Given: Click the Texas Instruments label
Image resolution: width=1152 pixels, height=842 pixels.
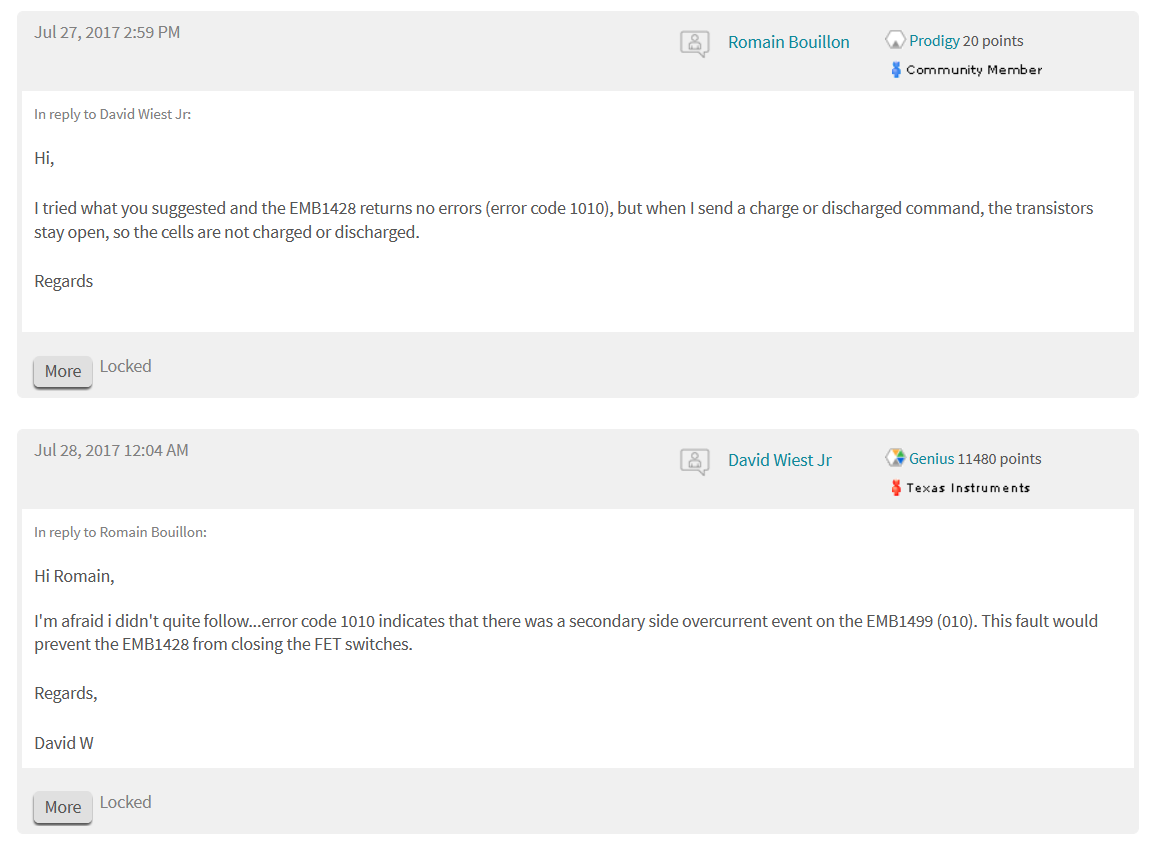Looking at the screenshot, I should pos(967,488).
